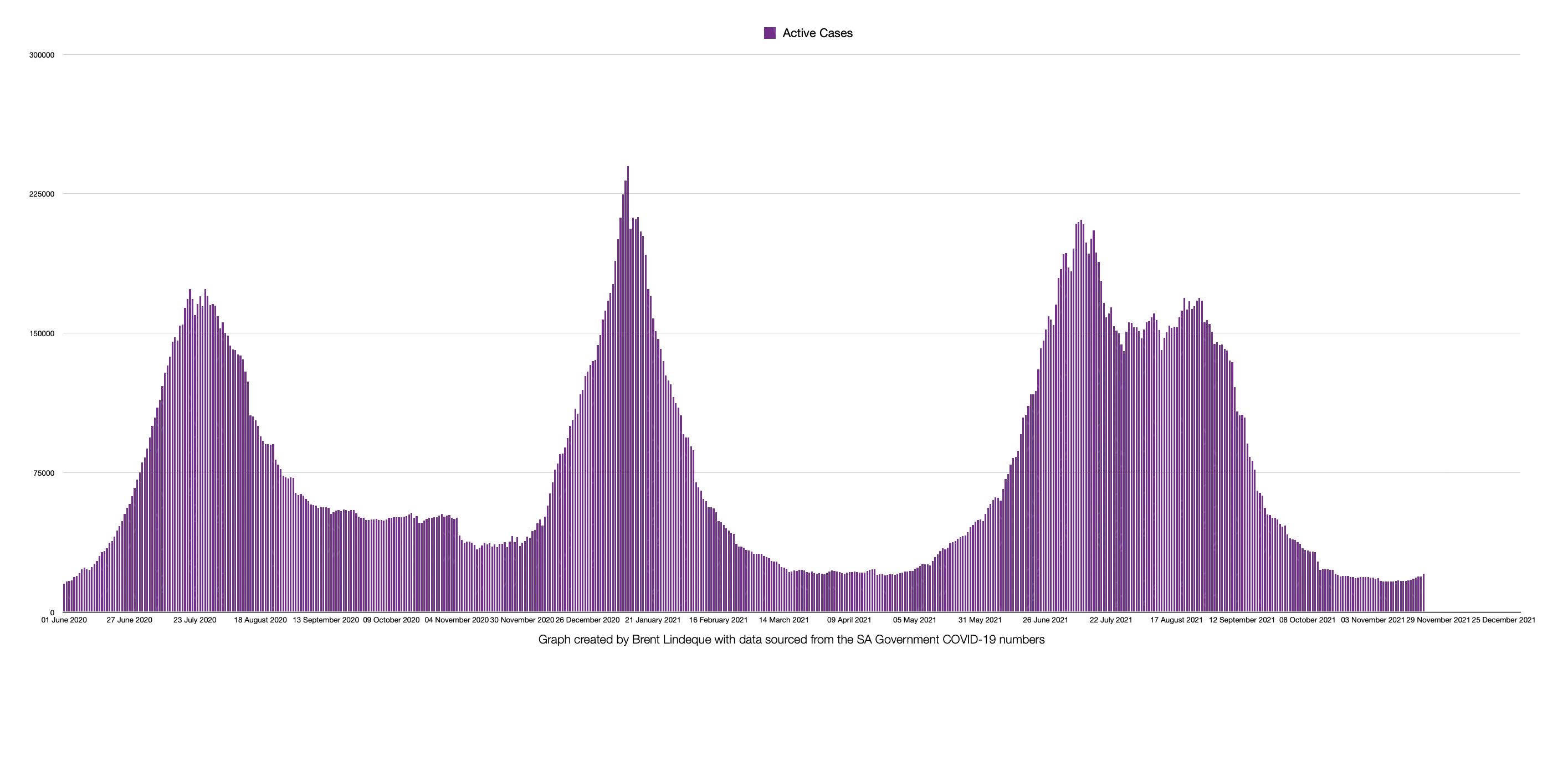Viewport: 1568px width, 772px height.
Task: Click the purple Active Cases legend swatch
Action: pos(770,33)
